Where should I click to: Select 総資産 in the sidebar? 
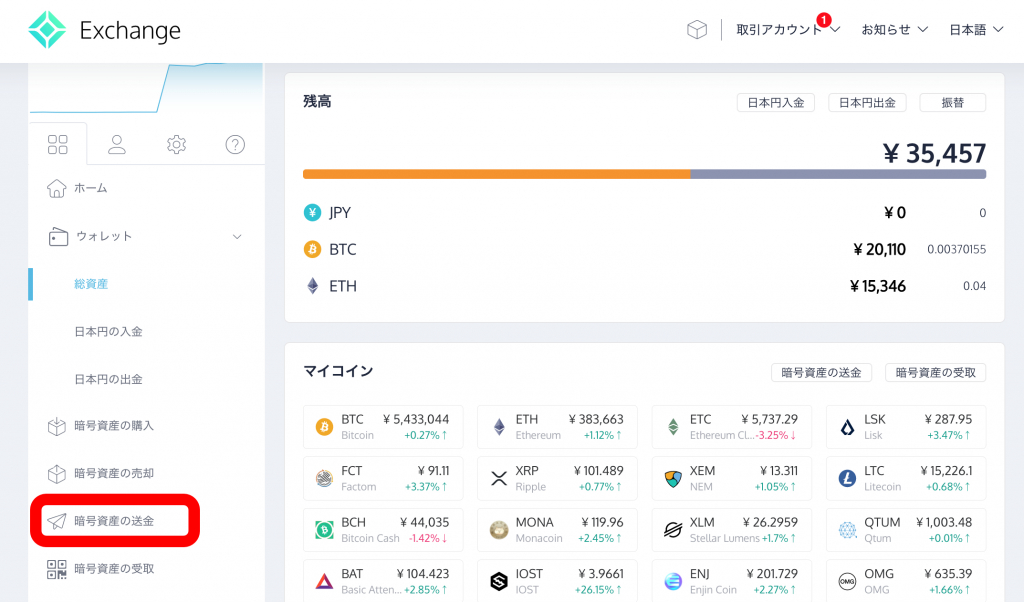pos(91,284)
